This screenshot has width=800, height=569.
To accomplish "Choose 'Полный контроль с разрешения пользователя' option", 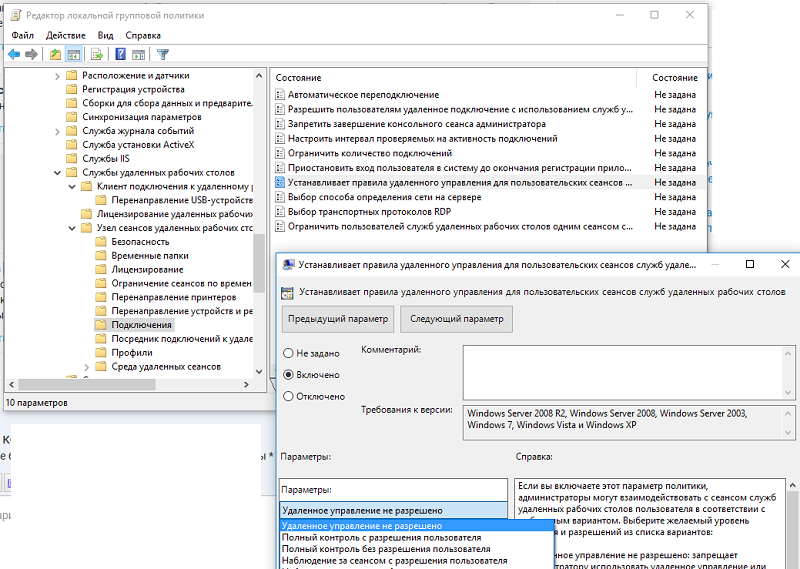I will (x=381, y=537).
